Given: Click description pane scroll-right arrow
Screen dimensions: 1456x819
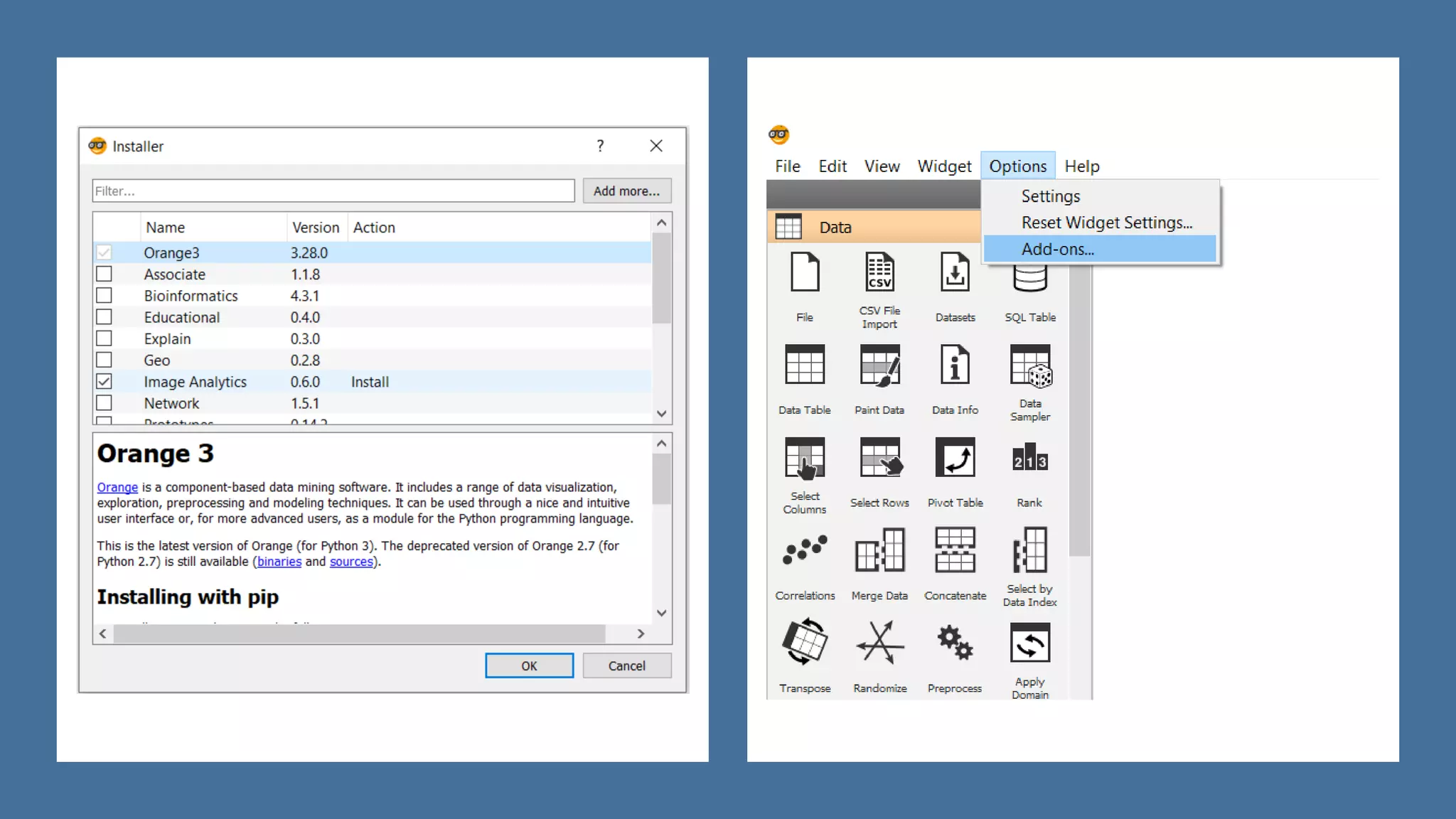Looking at the screenshot, I should point(641,633).
